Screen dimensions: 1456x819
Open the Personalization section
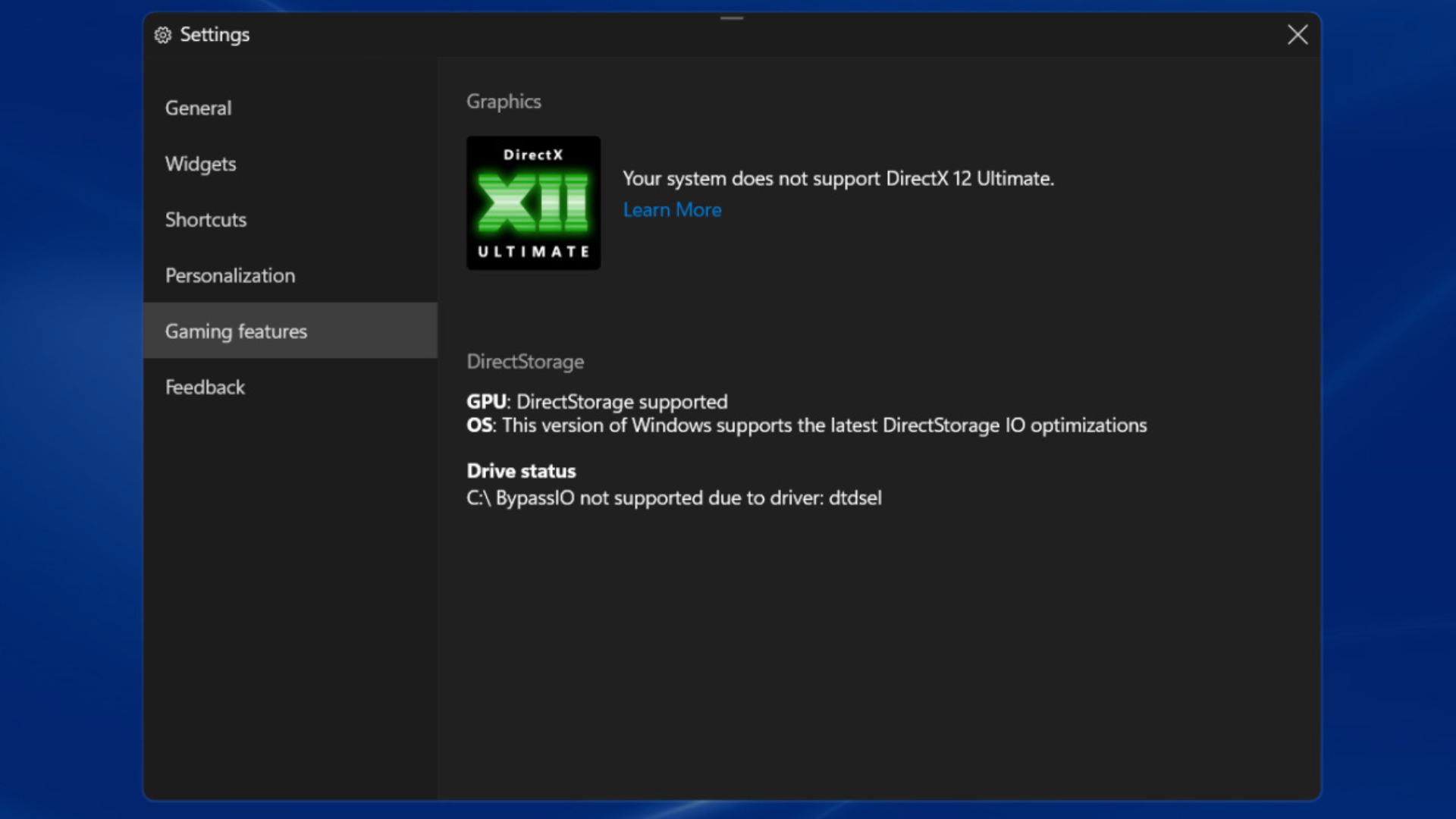click(231, 275)
